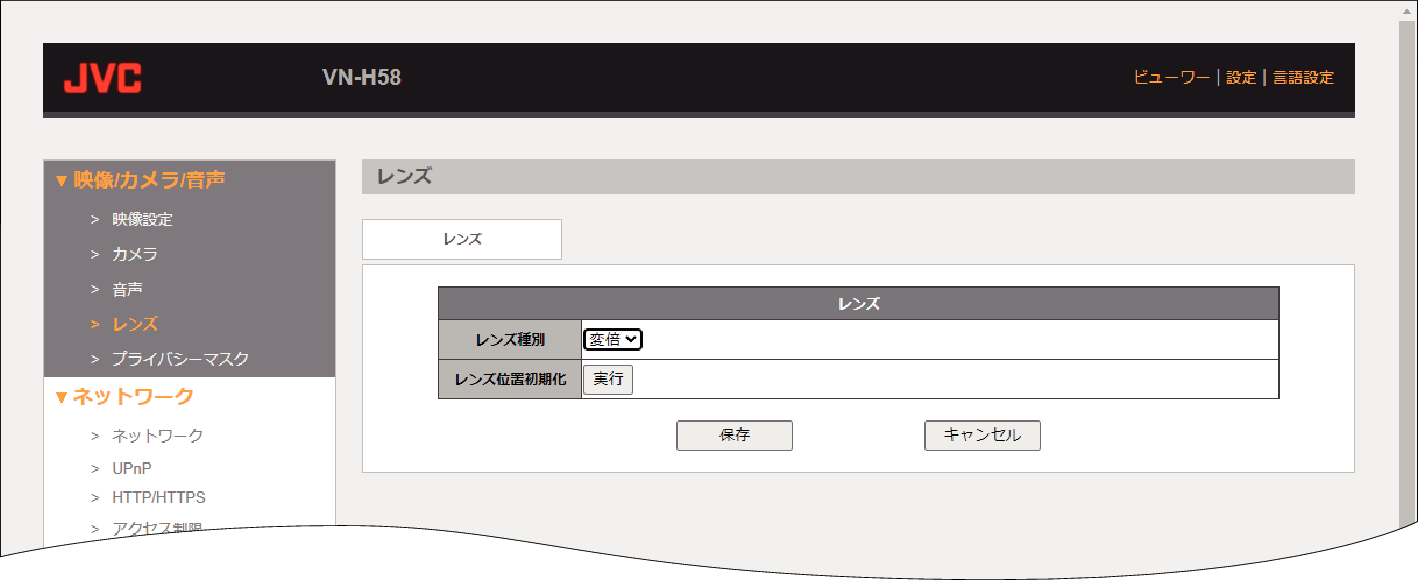Viewport: 1418px width, 580px height.
Task: Open the レンズ種別 dropdown showing 変倍
Action: [613, 340]
